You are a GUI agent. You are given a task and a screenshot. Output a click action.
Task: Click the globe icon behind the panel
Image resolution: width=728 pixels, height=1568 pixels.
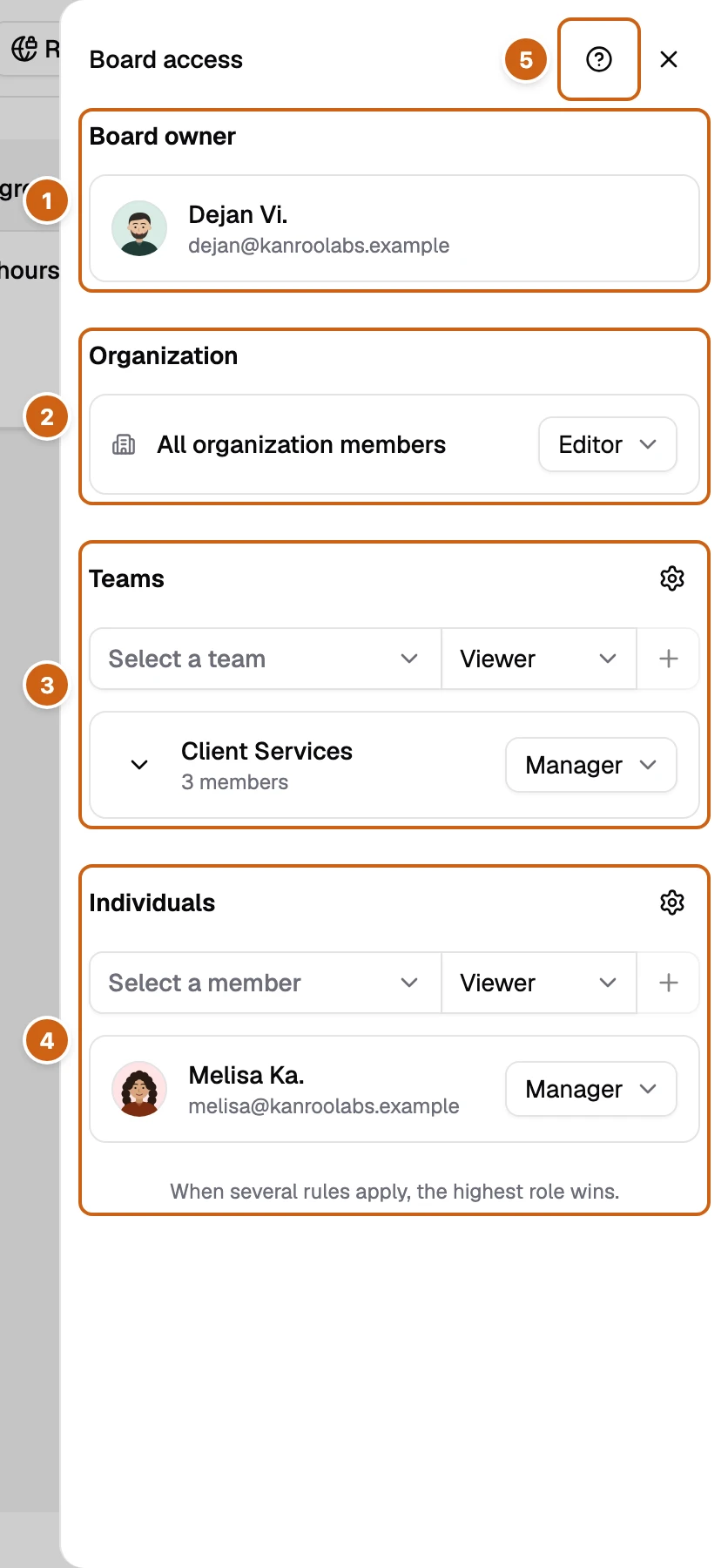click(24, 49)
